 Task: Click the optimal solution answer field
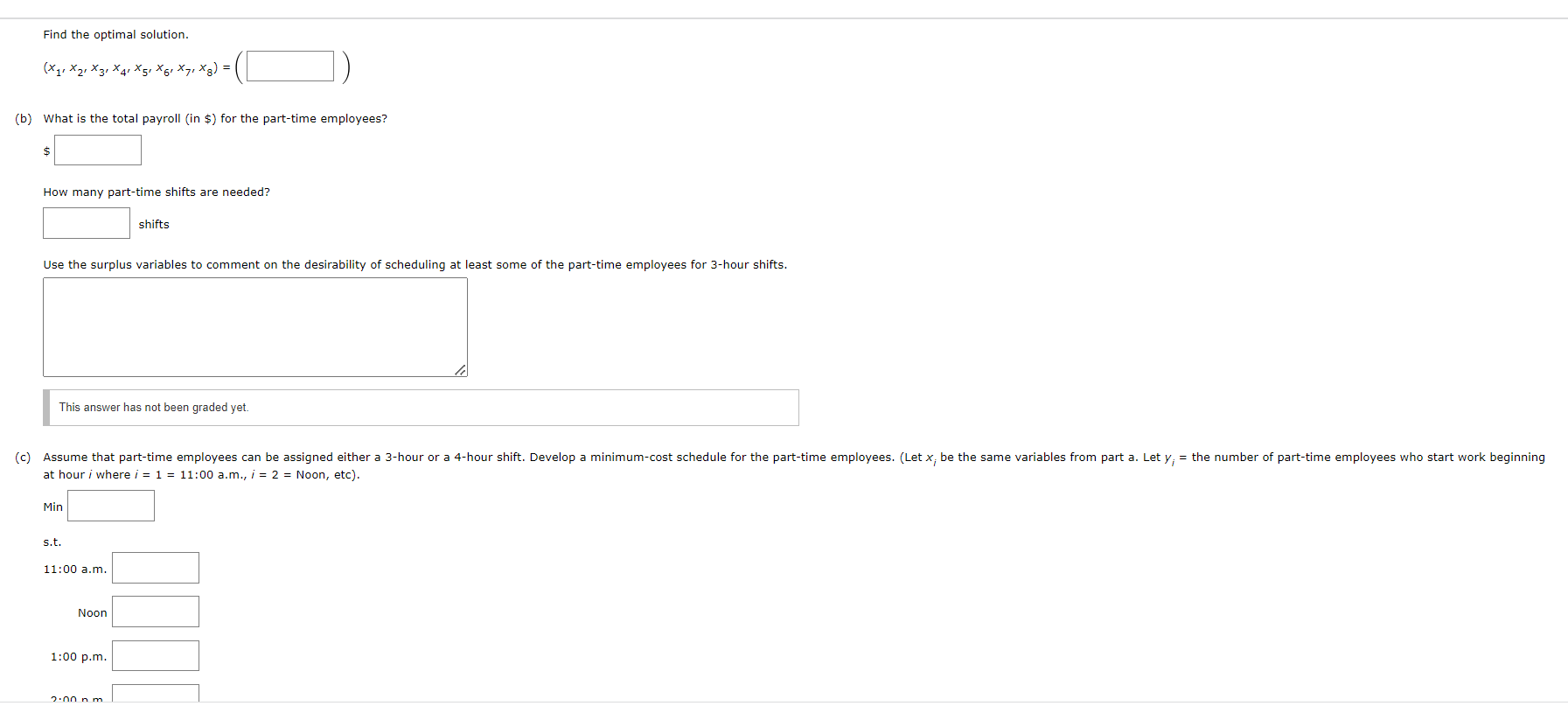[x=290, y=66]
